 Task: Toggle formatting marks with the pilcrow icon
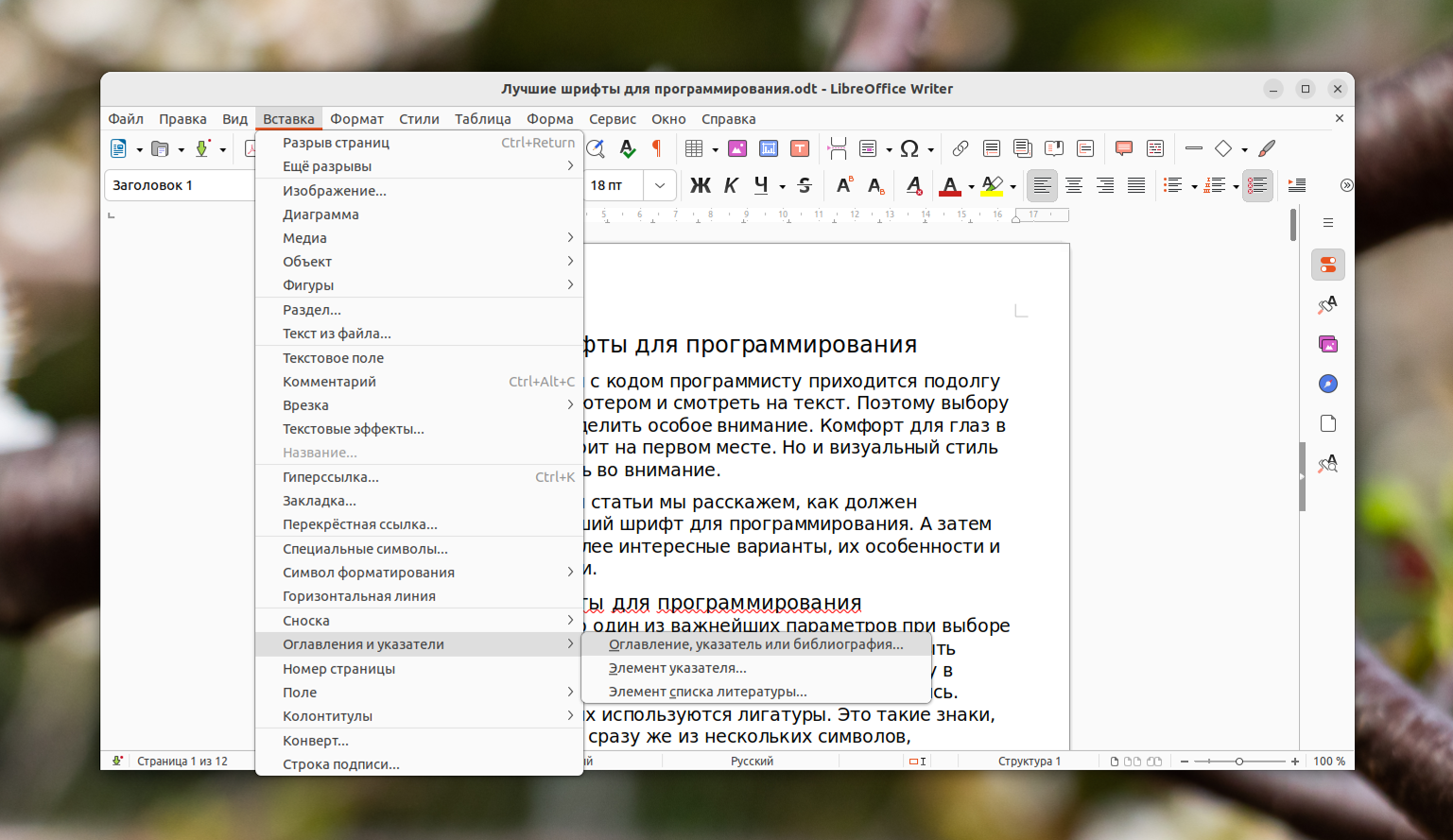(657, 148)
